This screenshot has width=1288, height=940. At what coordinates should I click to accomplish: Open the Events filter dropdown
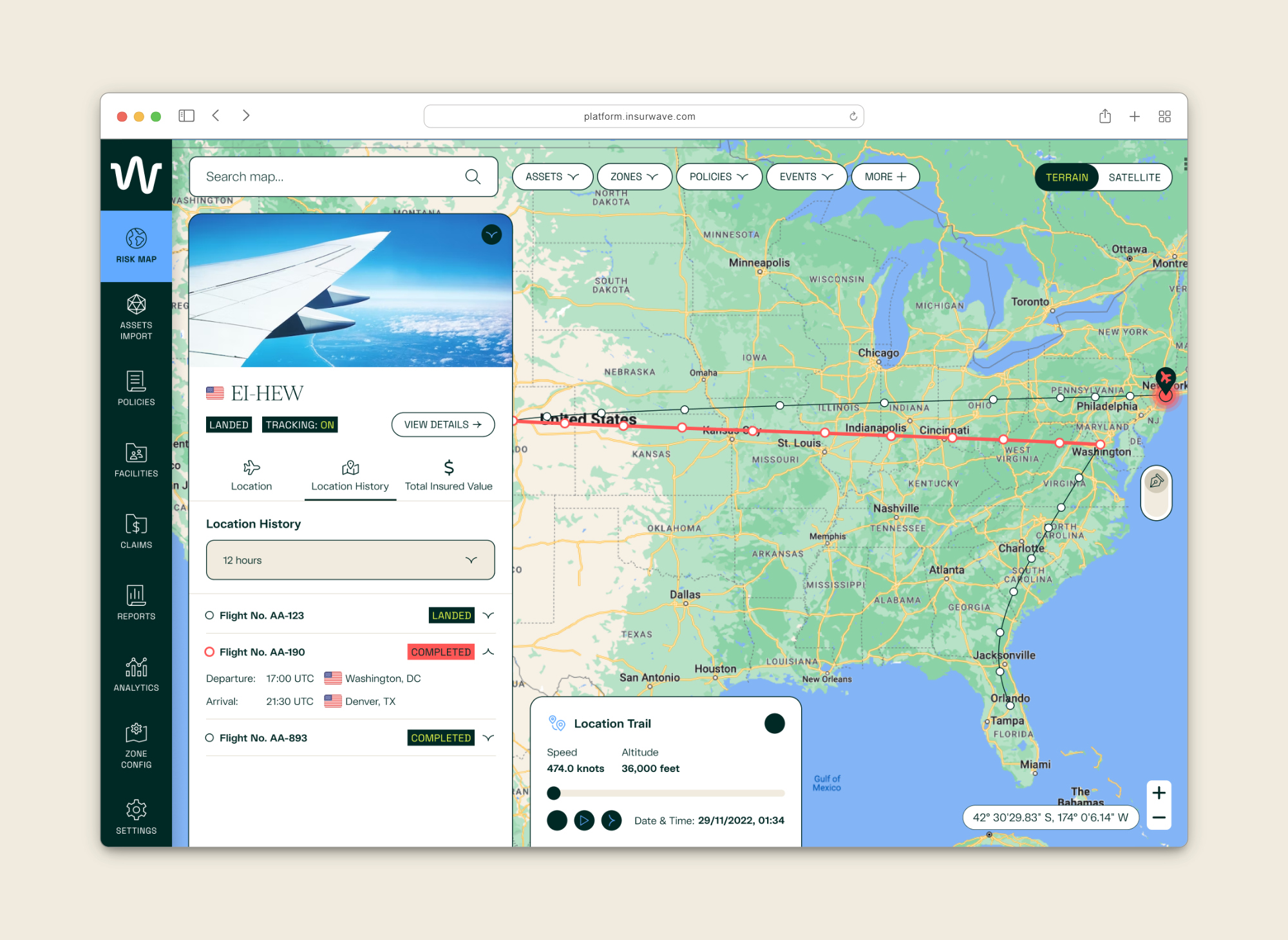click(x=806, y=177)
